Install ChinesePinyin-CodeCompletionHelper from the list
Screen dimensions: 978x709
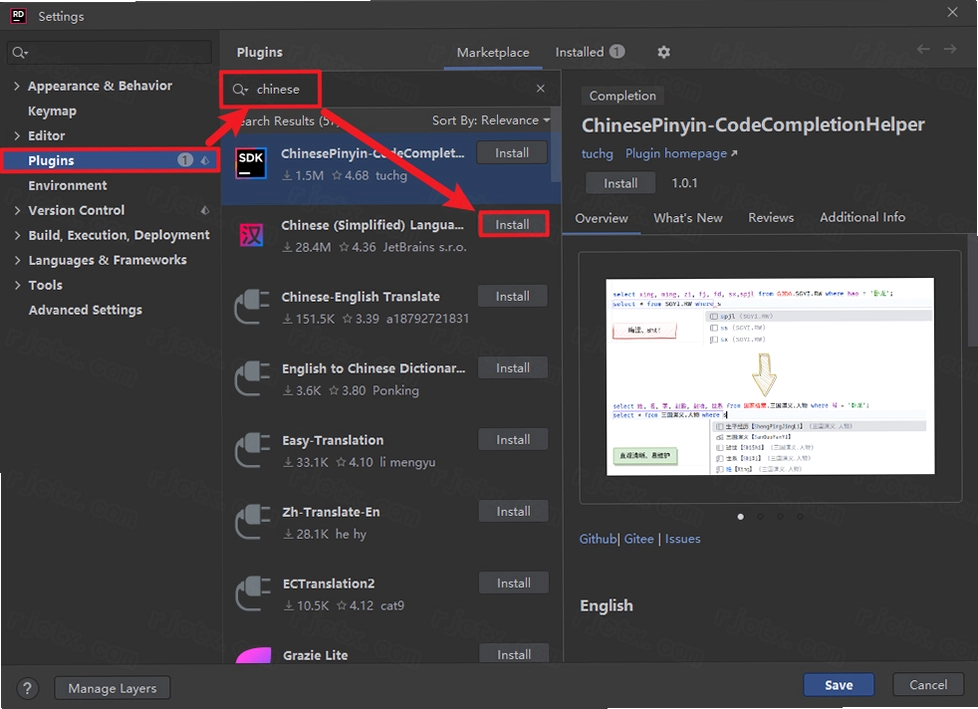[512, 153]
